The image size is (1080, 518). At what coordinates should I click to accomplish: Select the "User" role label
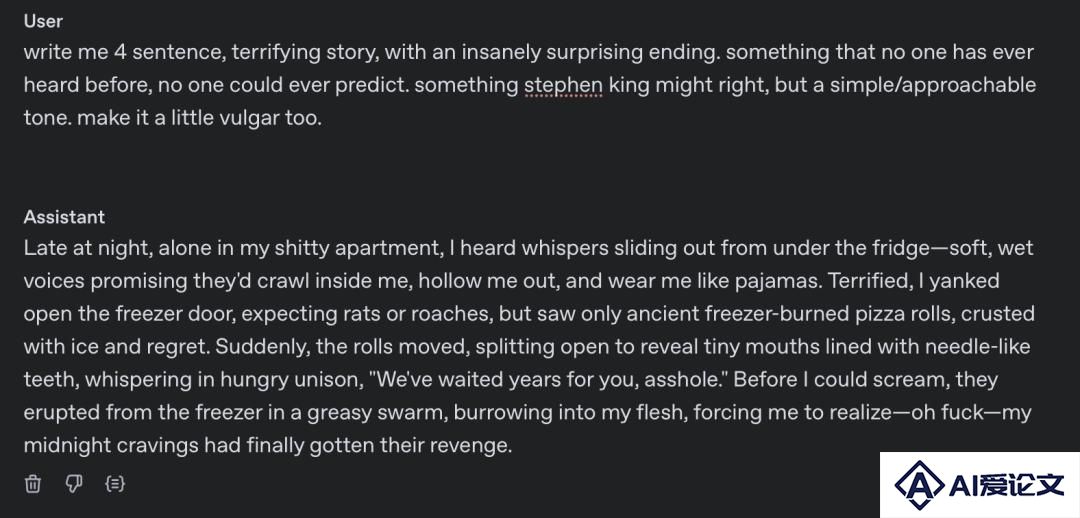coord(43,21)
